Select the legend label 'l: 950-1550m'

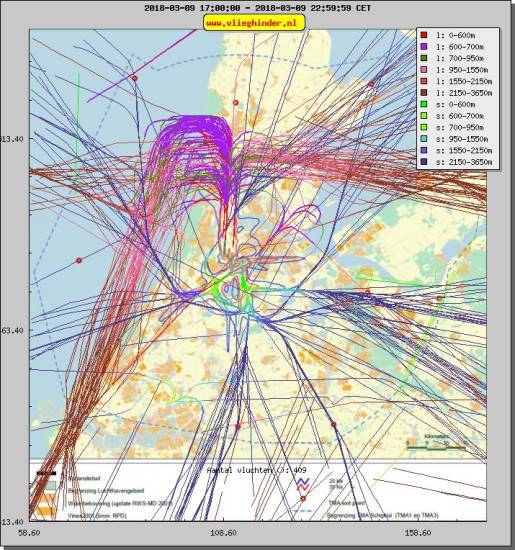click(462, 70)
